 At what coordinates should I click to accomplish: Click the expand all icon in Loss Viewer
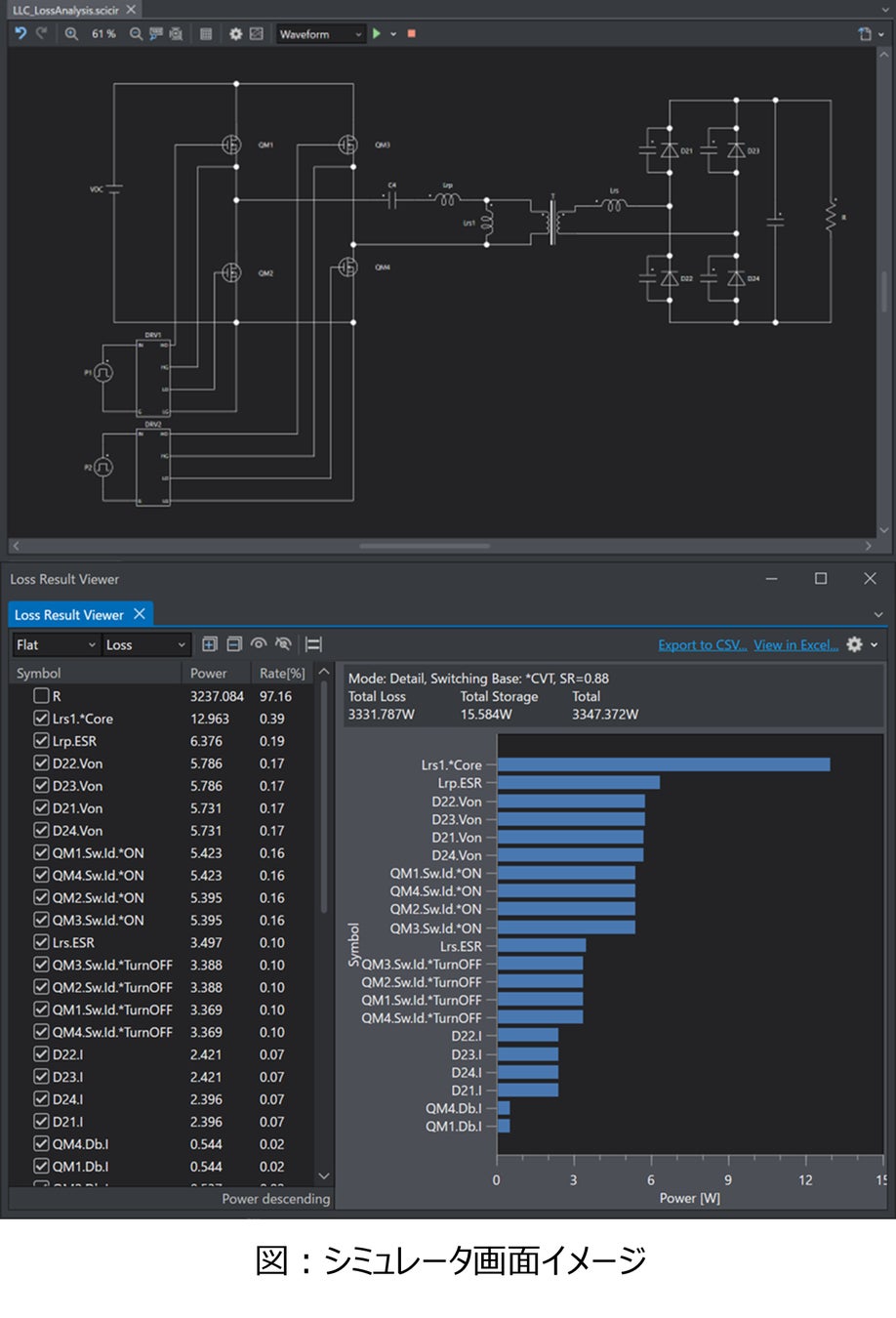[x=209, y=644]
